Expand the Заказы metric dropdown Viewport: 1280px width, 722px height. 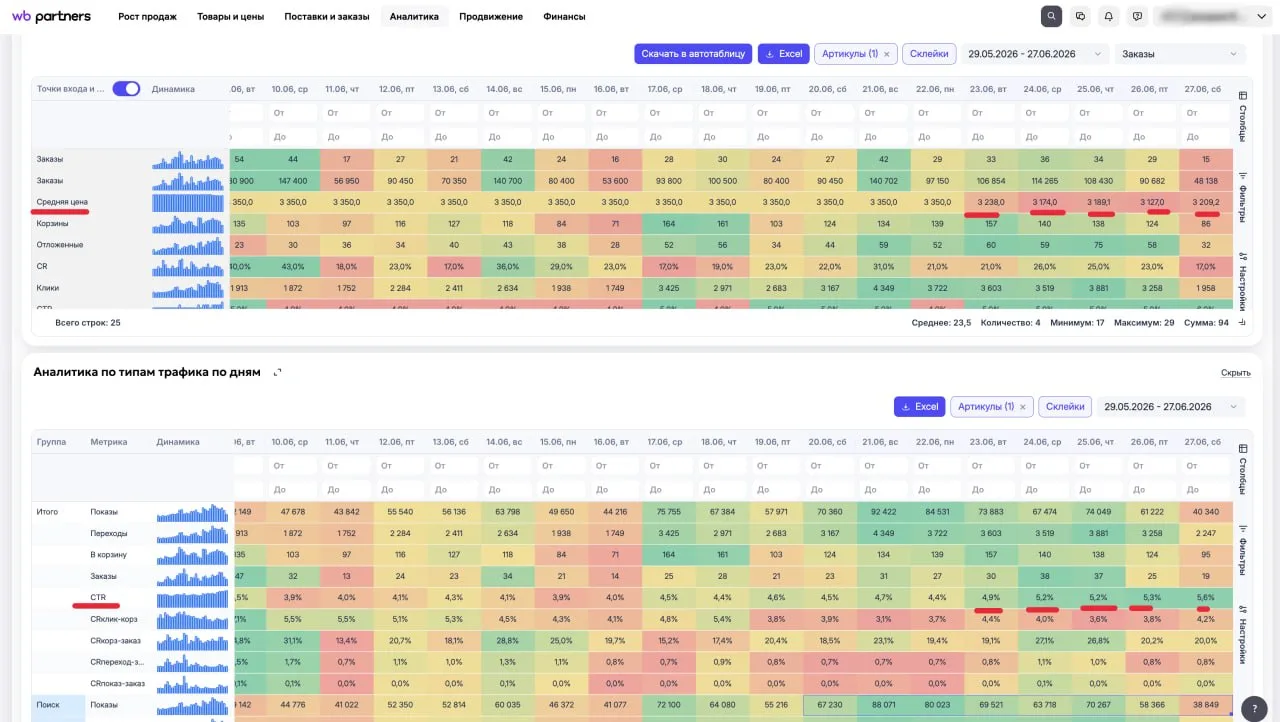[x=1179, y=54]
